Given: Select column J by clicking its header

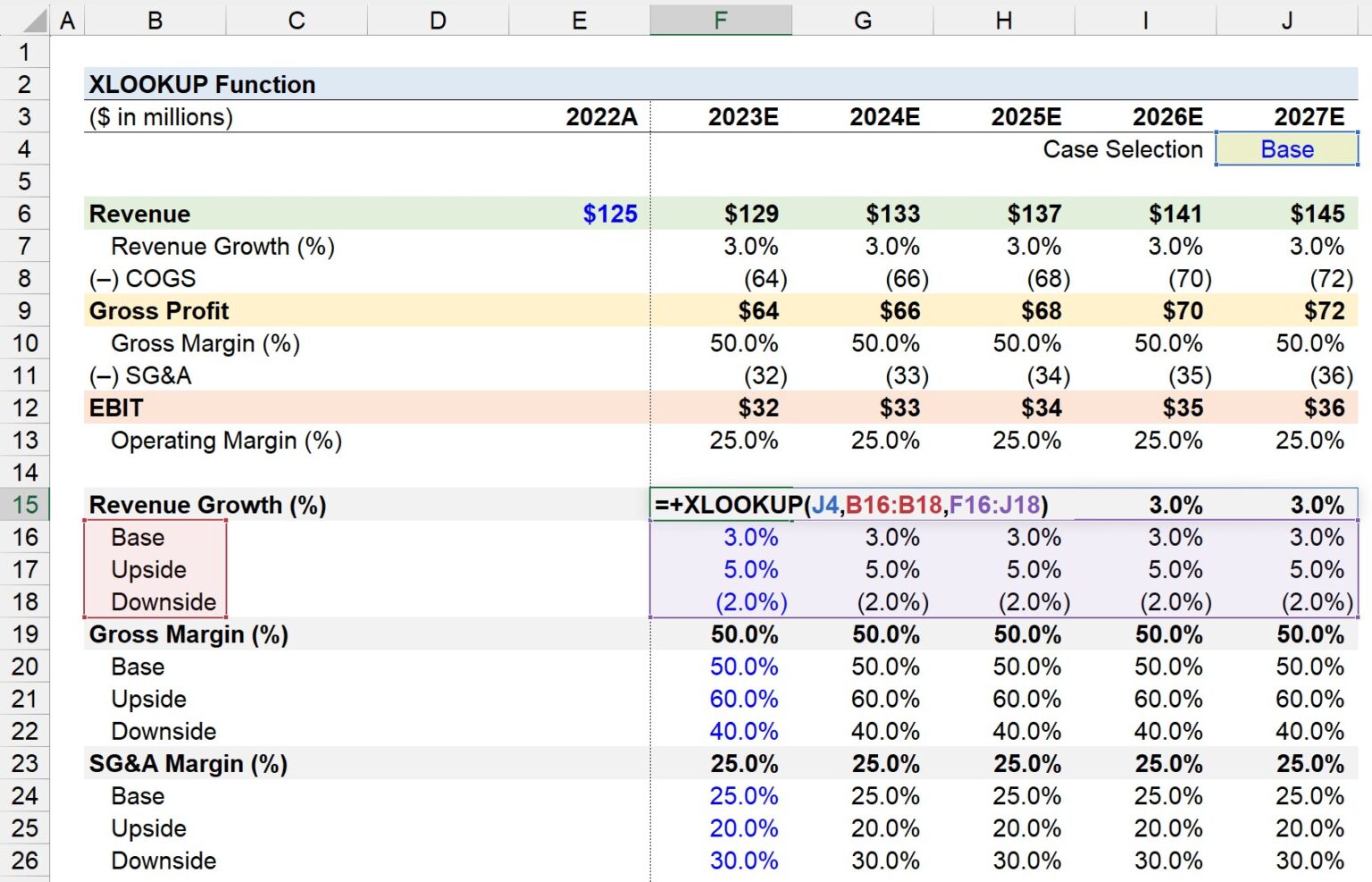Looking at the screenshot, I should (1286, 18).
